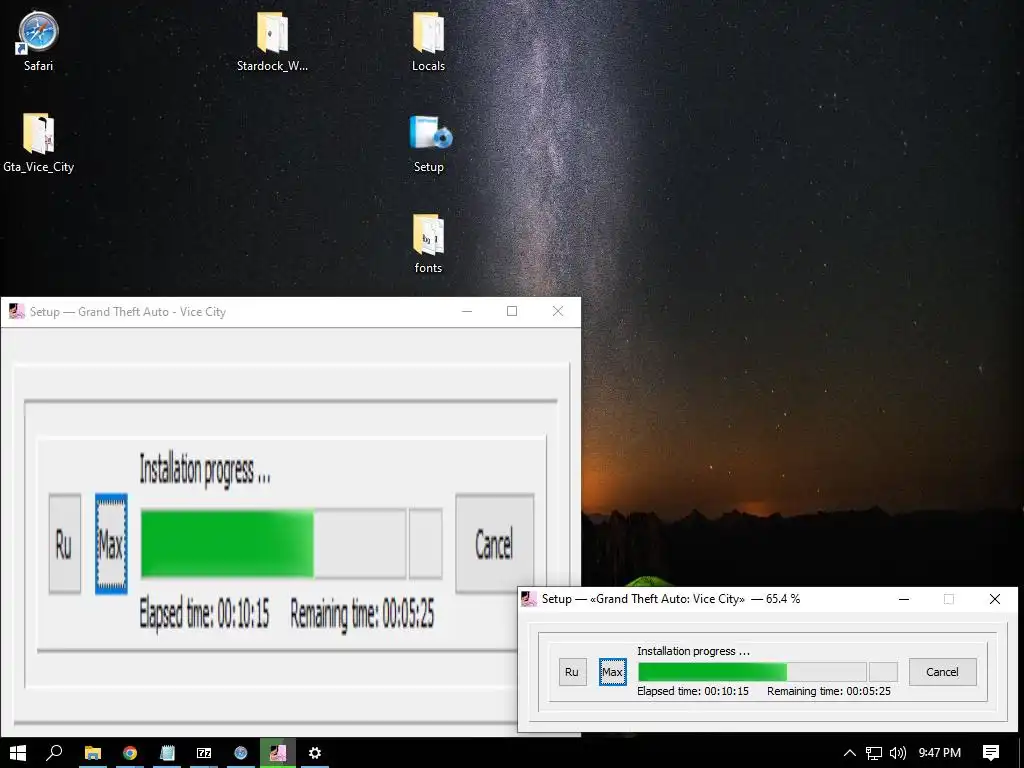Image resolution: width=1024 pixels, height=768 pixels.
Task: Click Cancel in the large setup window
Action: [494, 543]
